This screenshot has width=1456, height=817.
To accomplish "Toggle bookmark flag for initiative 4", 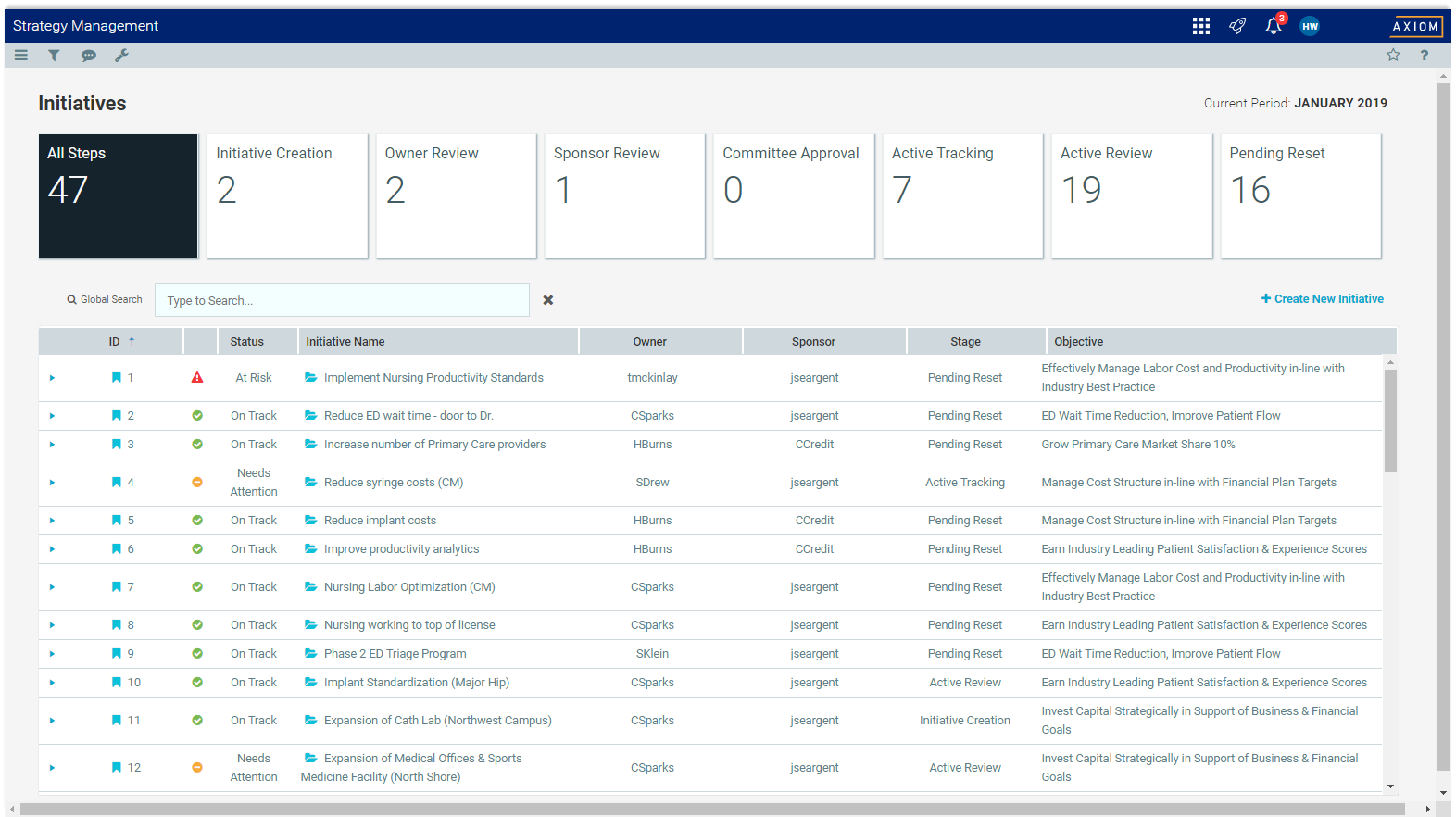I will pyautogui.click(x=117, y=483).
